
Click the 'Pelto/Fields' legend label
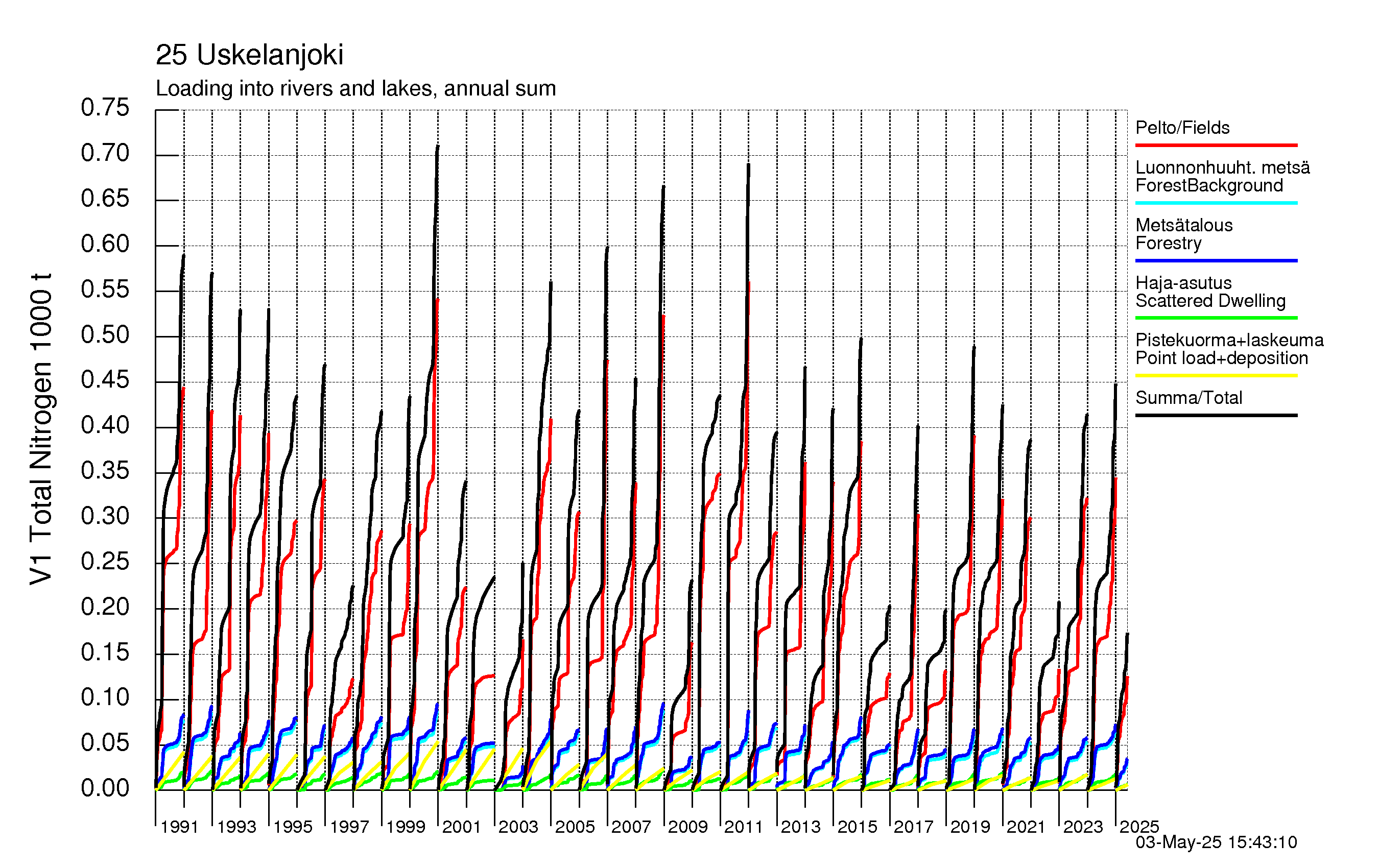point(1182,128)
